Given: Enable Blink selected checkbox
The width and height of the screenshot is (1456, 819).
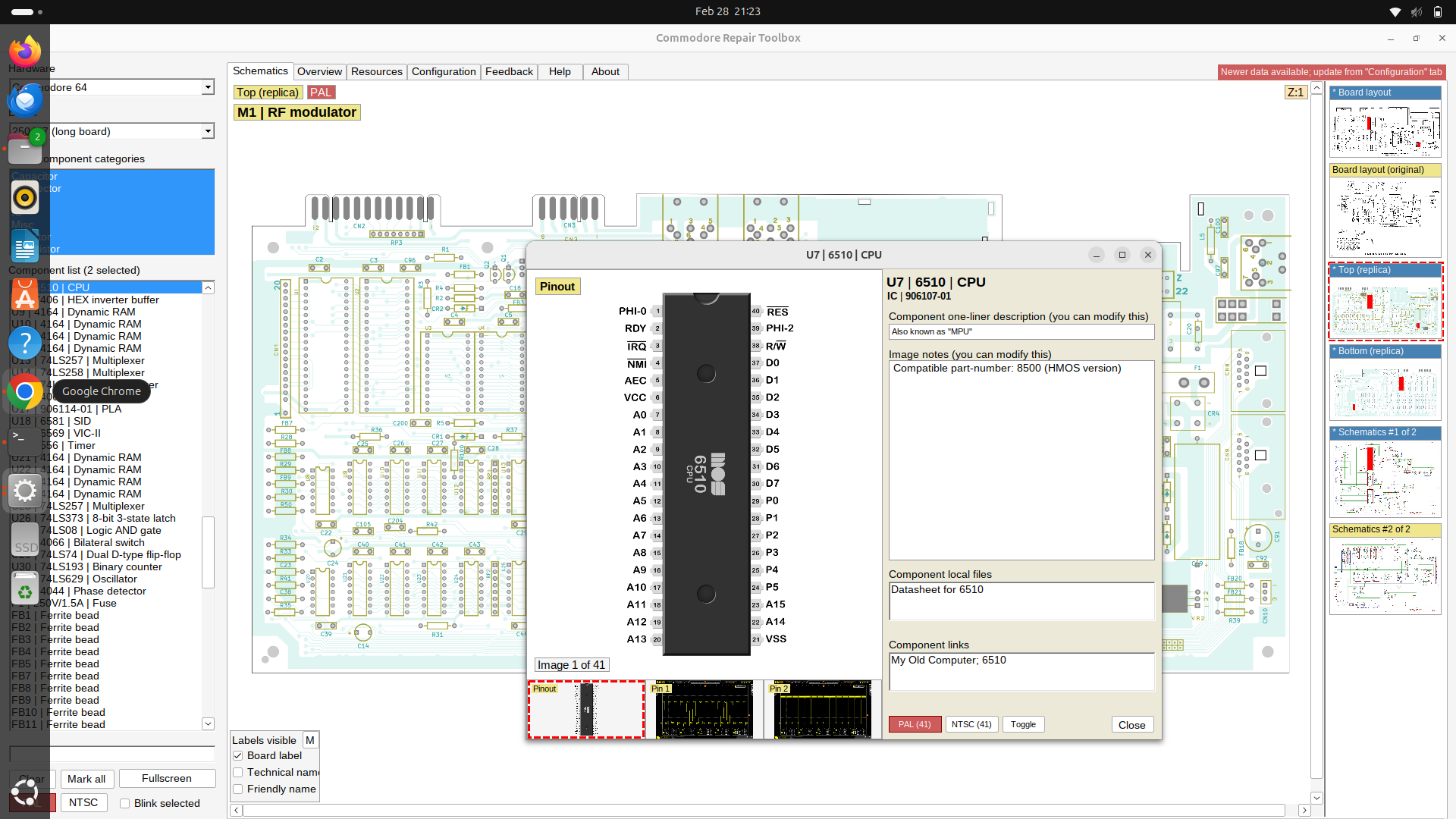Looking at the screenshot, I should tap(125, 803).
